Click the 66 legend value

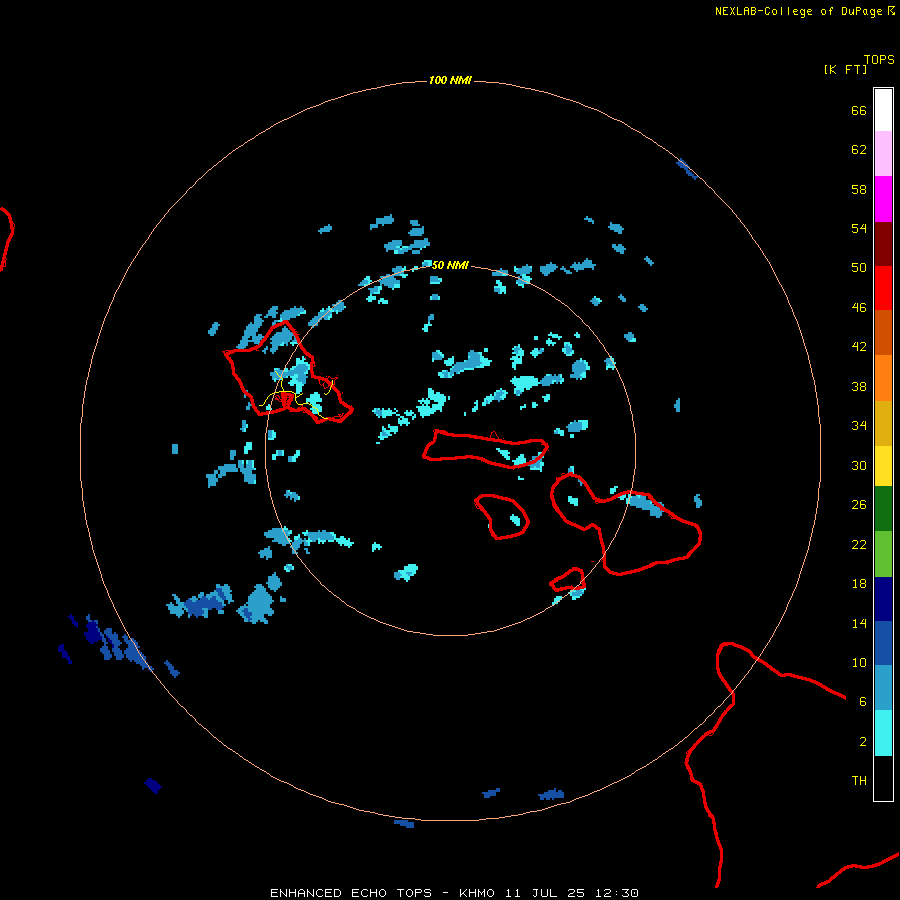(x=859, y=111)
